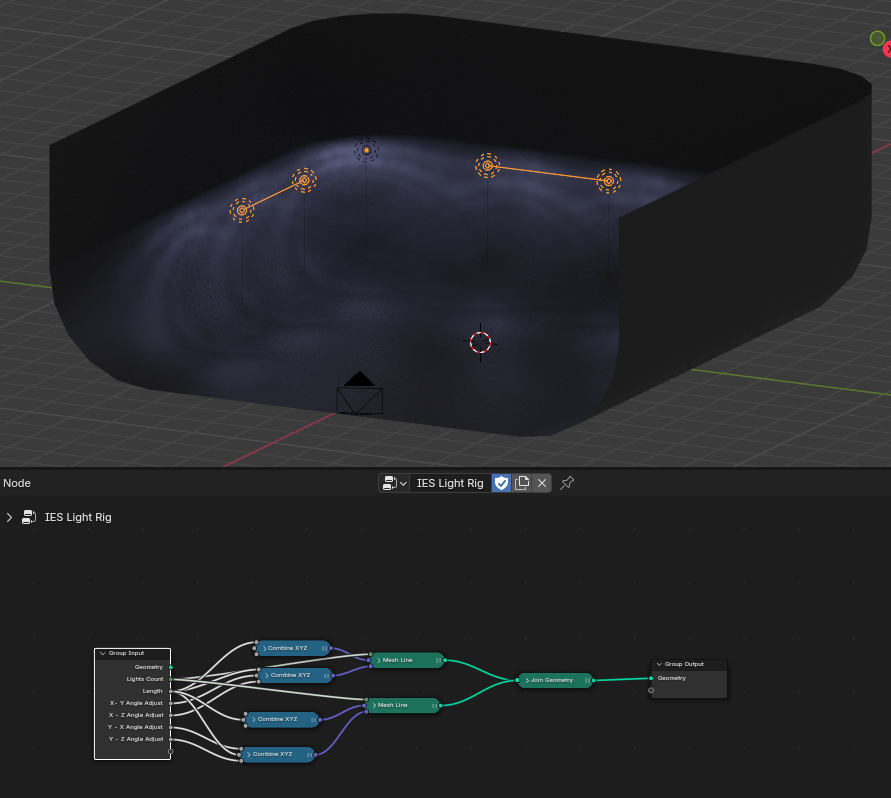Click the IES Light Rig name field
Image resolution: width=891 pixels, height=798 pixels.
pos(450,483)
